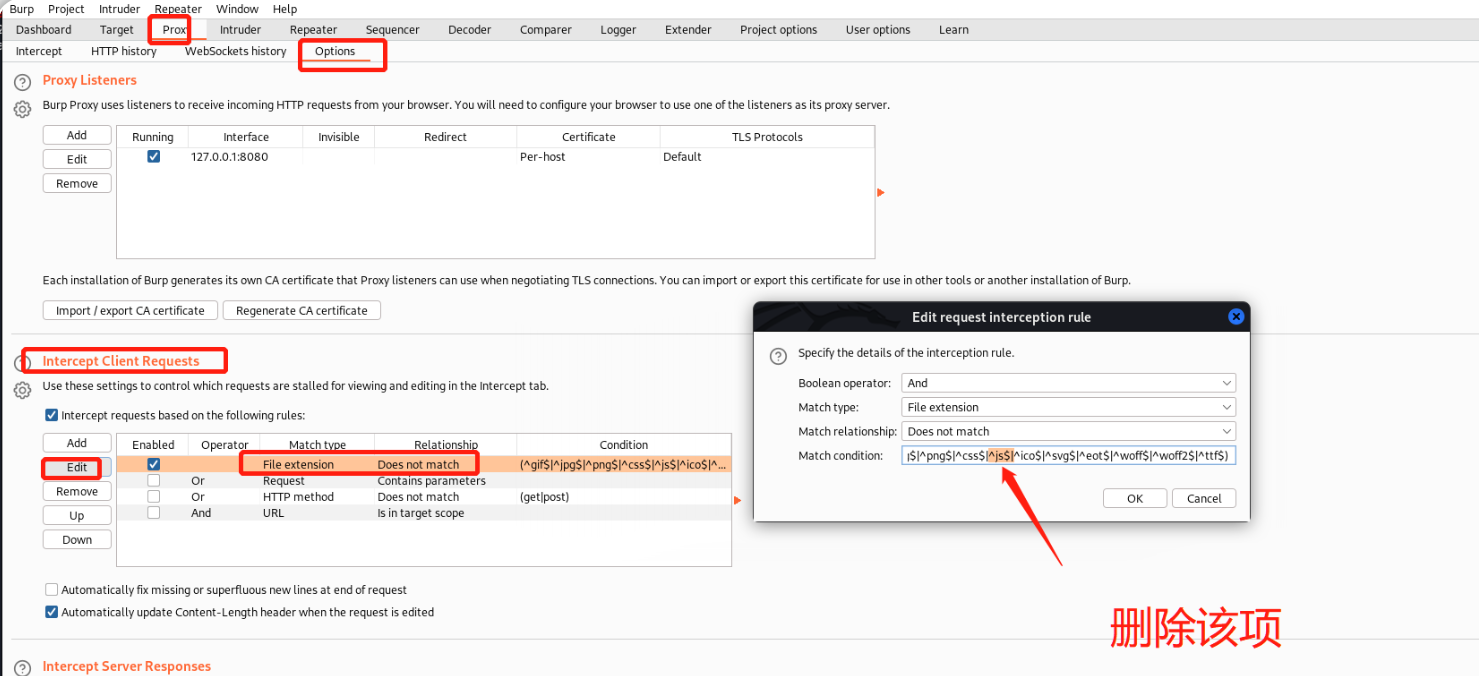Click the TLS Protocols column header
1479x676 pixels.
click(x=767, y=137)
